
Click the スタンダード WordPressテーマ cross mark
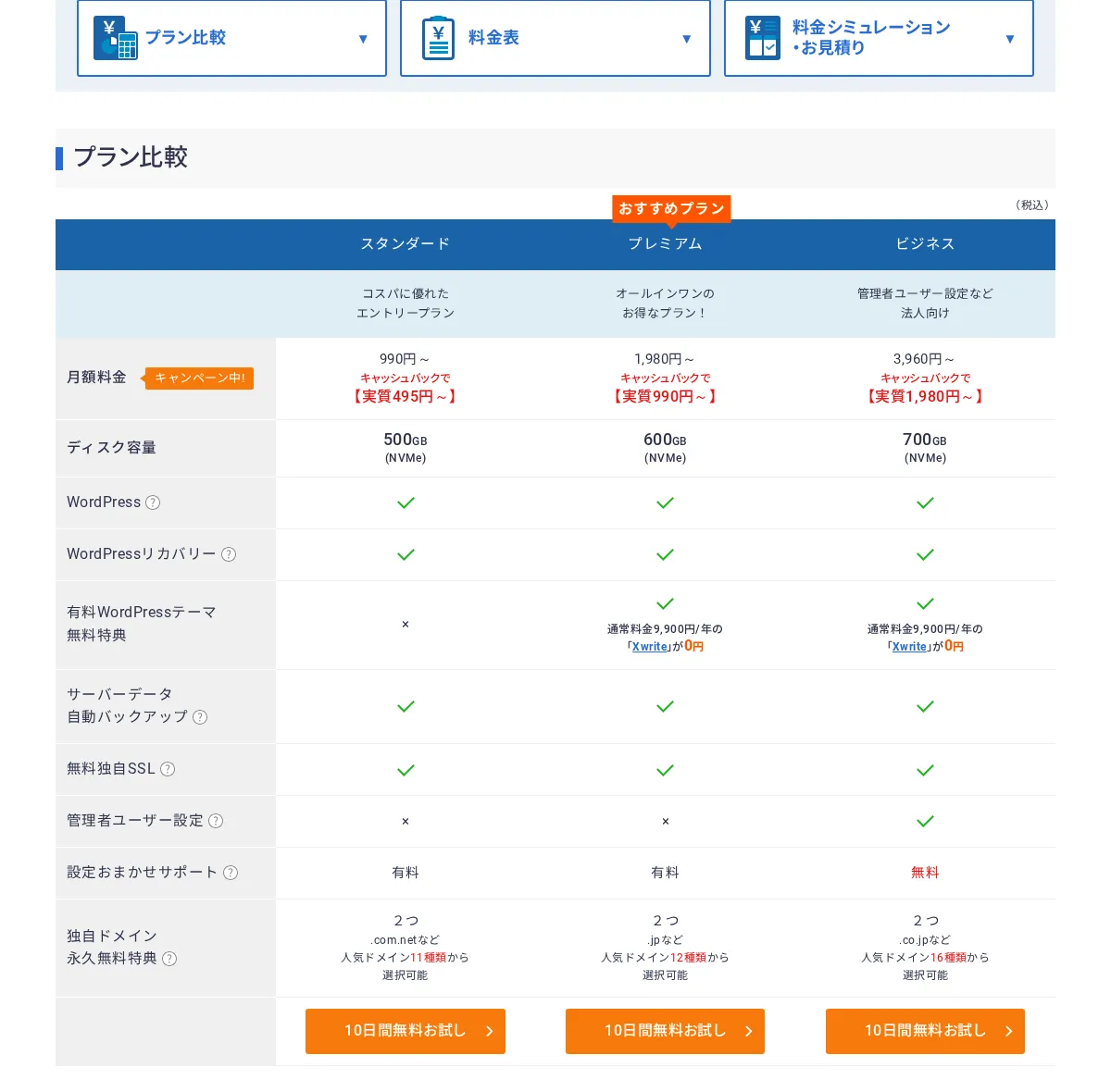coord(406,625)
